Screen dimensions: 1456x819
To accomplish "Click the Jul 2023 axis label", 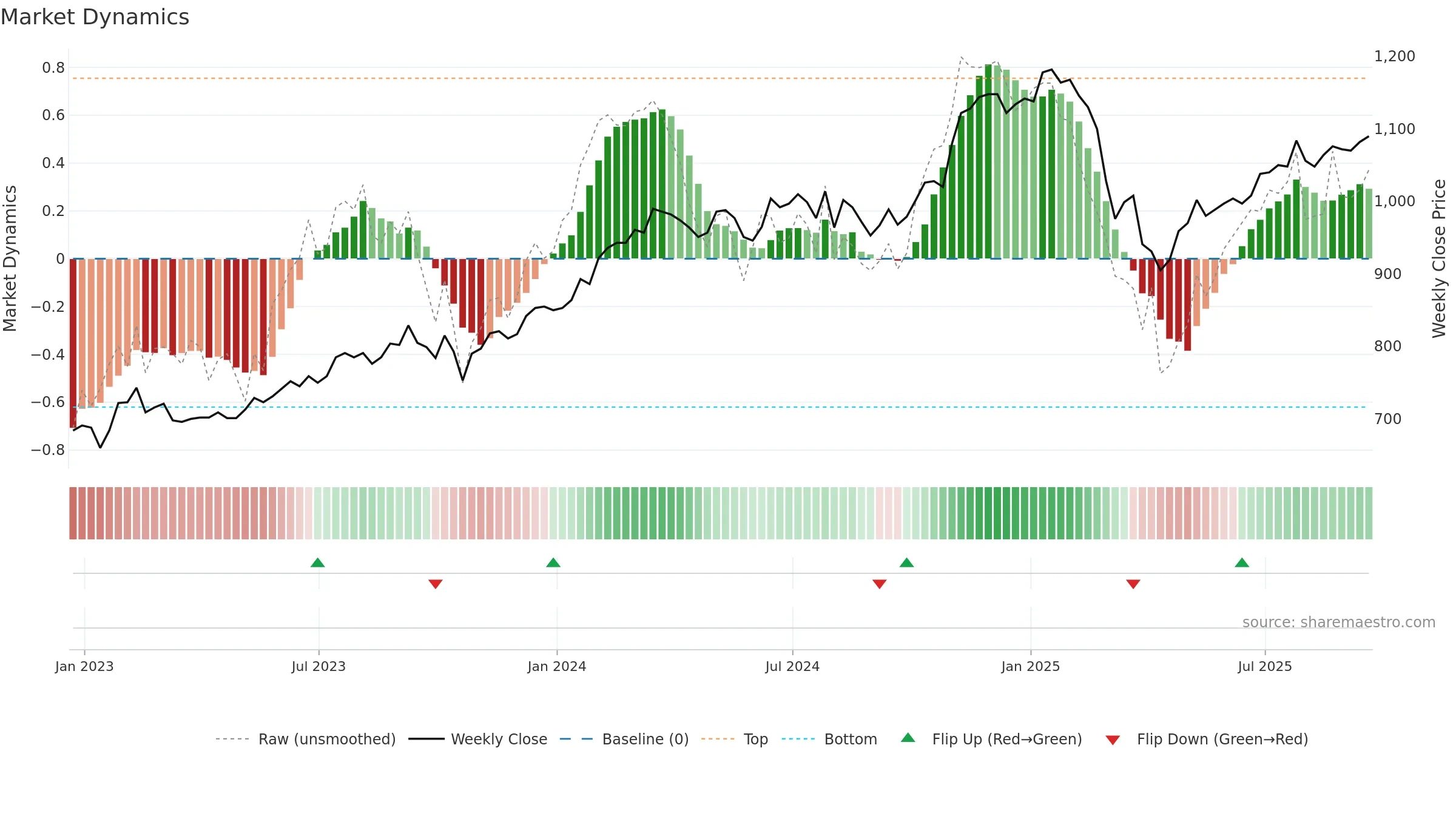I will click(x=318, y=666).
